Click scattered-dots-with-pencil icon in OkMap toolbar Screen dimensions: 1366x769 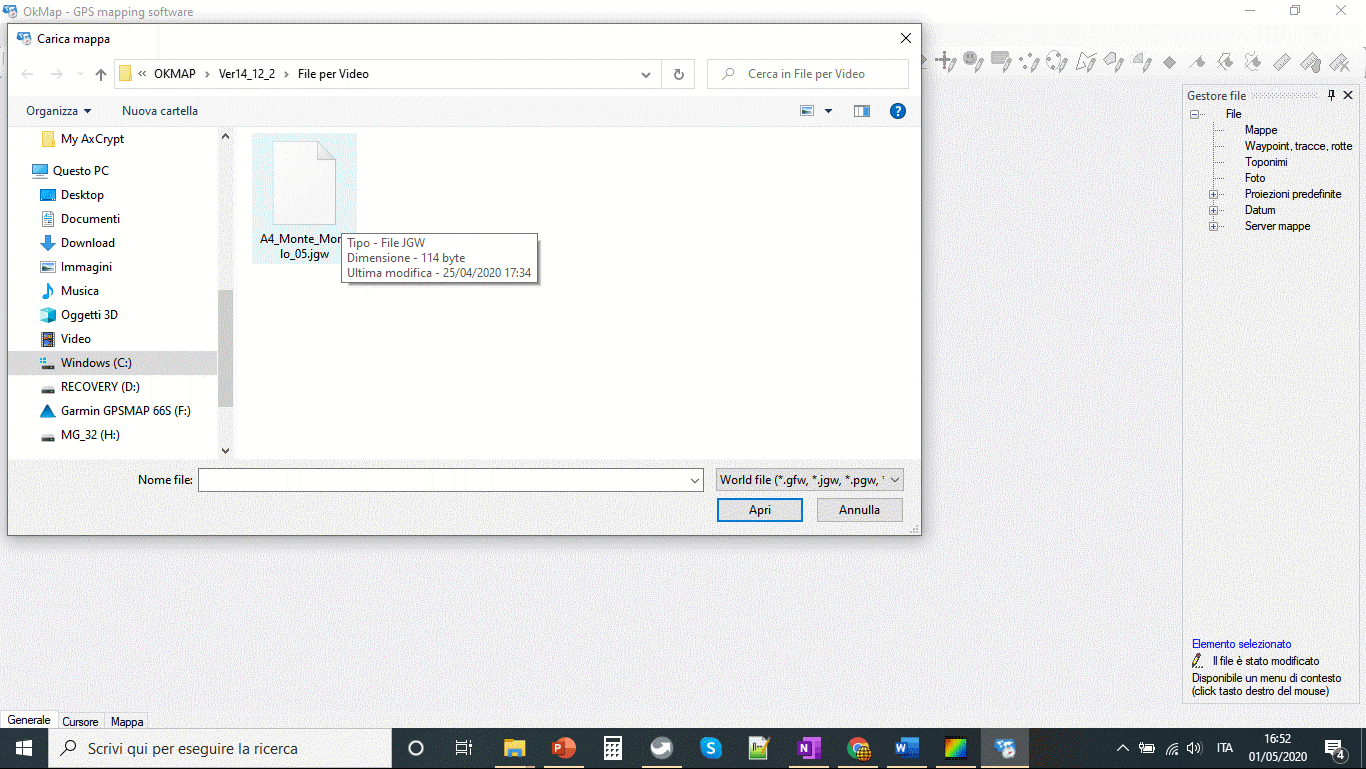[x=1029, y=62]
